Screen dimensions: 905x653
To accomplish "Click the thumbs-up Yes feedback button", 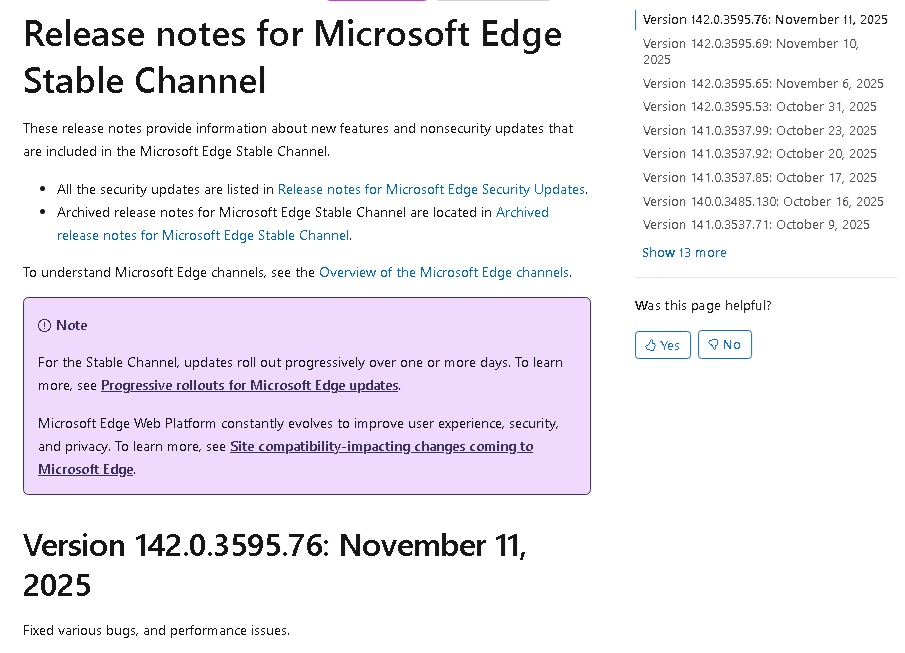I will (662, 345).
